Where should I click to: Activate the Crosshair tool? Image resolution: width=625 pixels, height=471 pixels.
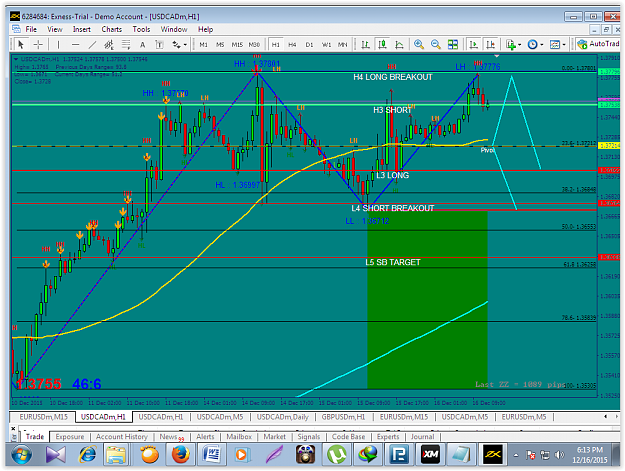click(x=38, y=44)
